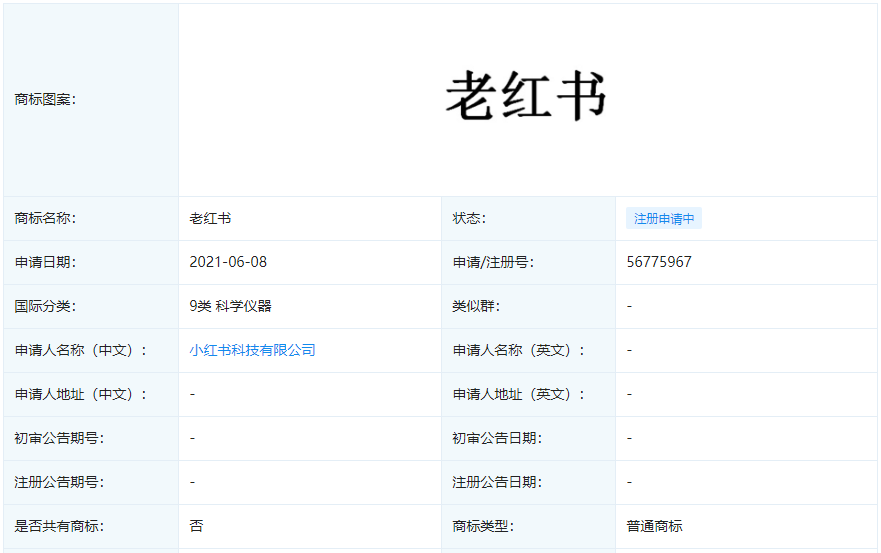881x553 pixels.
Task: Click the 老红书 trademark image
Action: coord(526,98)
